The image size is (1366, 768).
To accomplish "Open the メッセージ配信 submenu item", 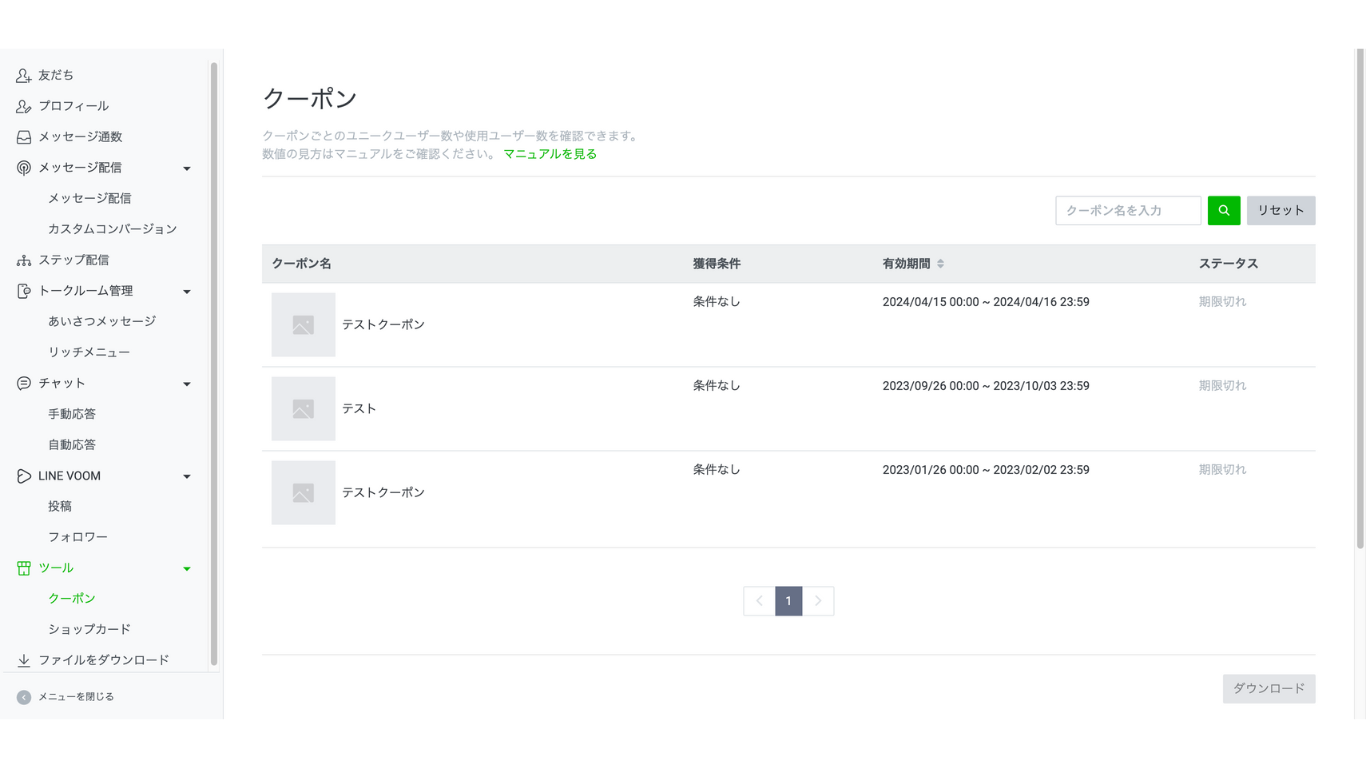I will pyautogui.click(x=90, y=198).
